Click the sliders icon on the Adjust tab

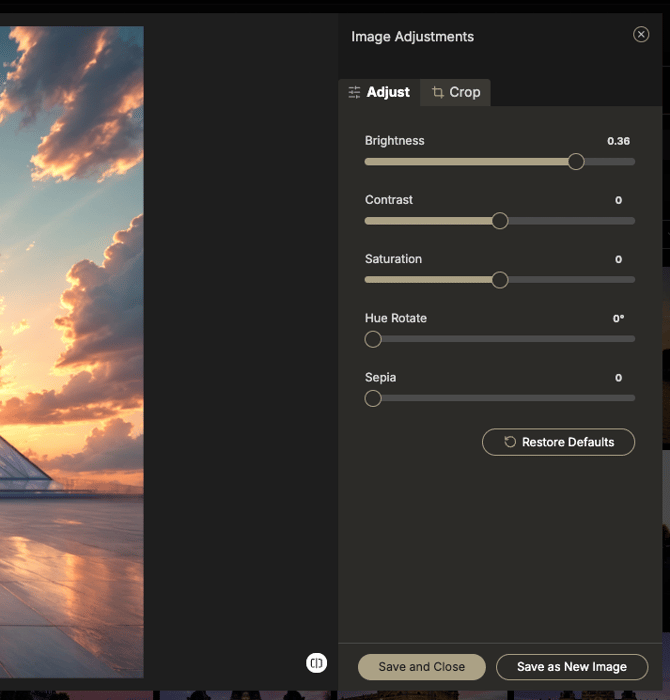coord(354,92)
